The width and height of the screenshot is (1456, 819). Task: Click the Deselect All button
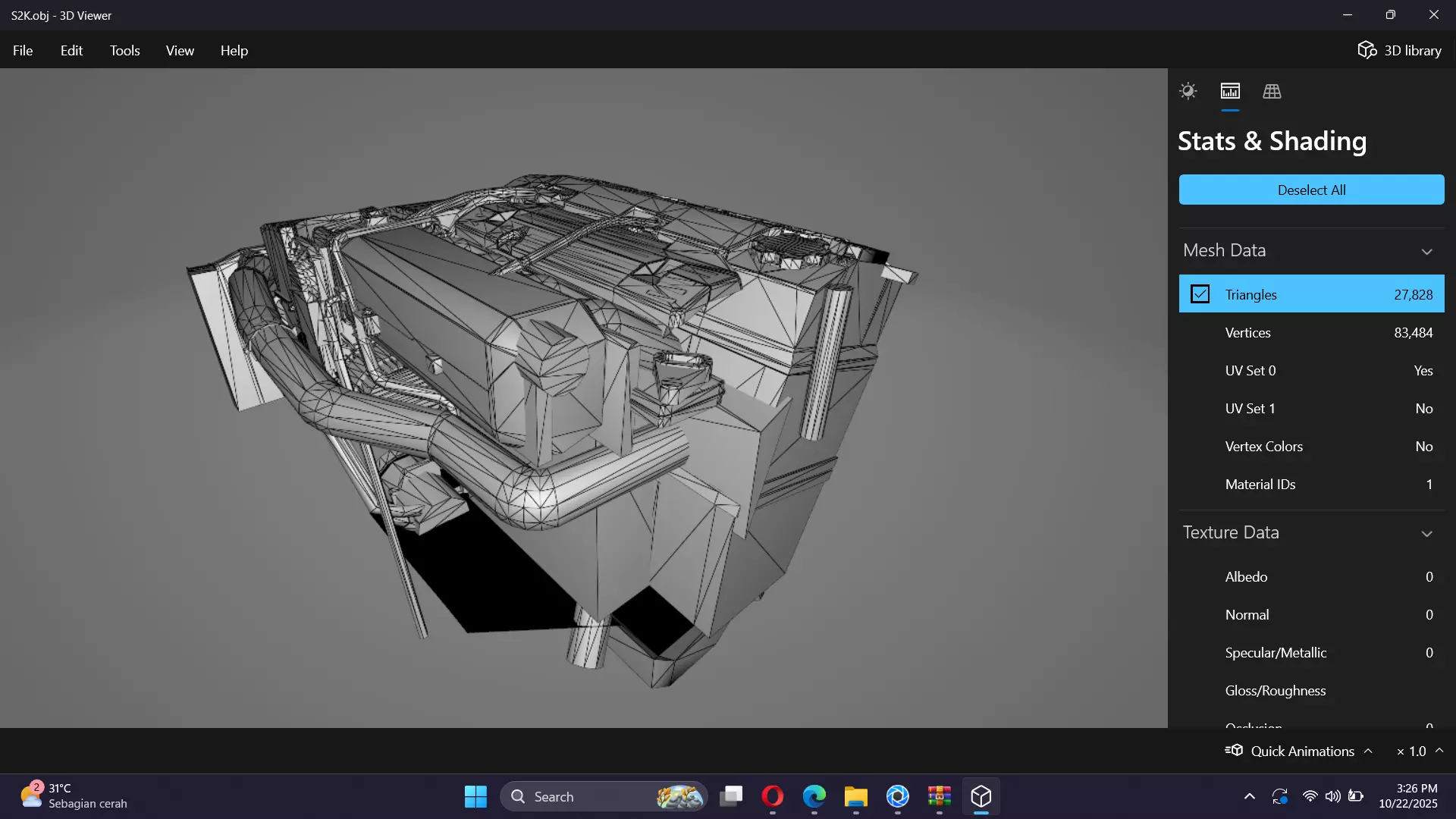1311,190
